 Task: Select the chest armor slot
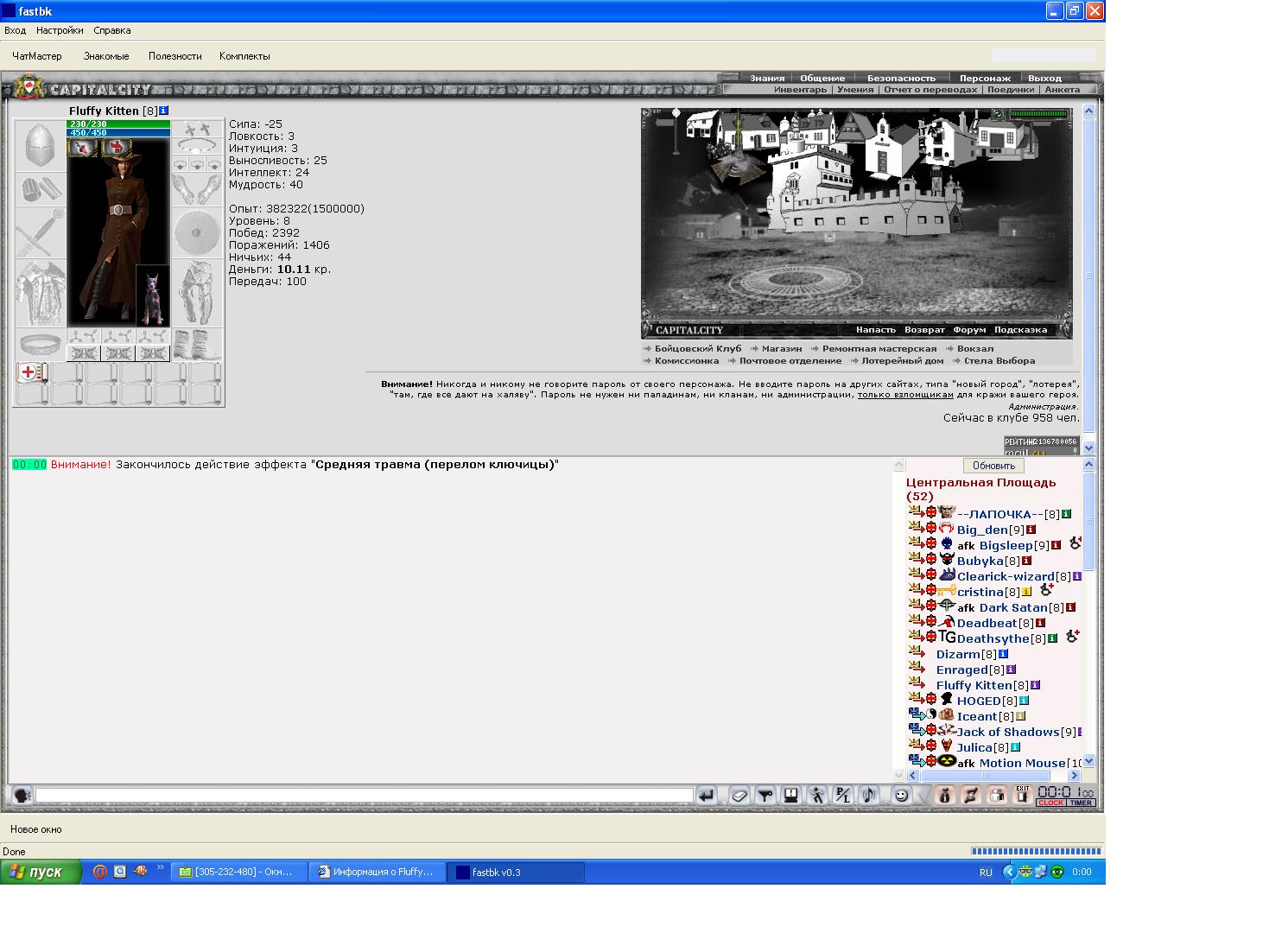point(41,293)
